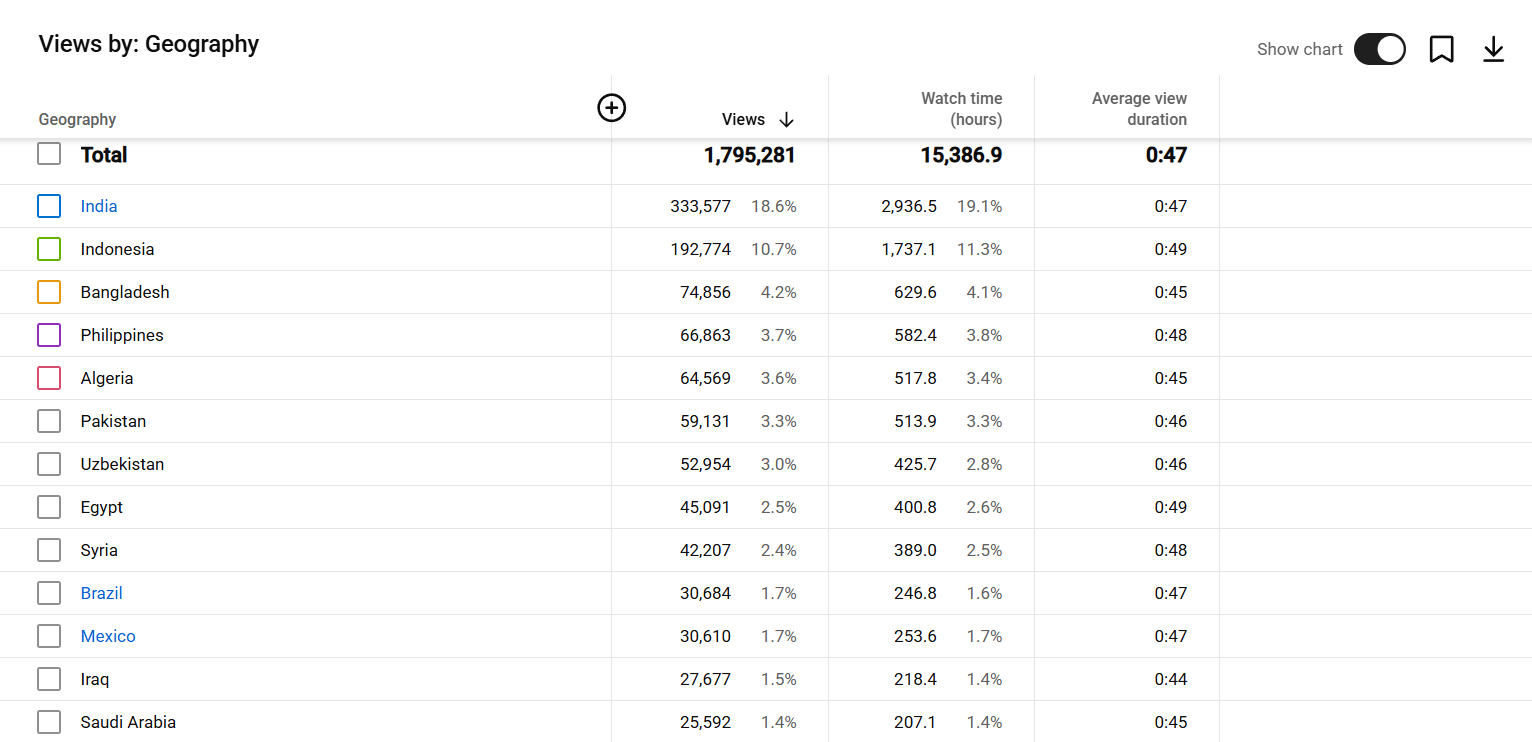Click the Views sort arrow
Viewport: 1532px width, 742px height.
point(786,120)
